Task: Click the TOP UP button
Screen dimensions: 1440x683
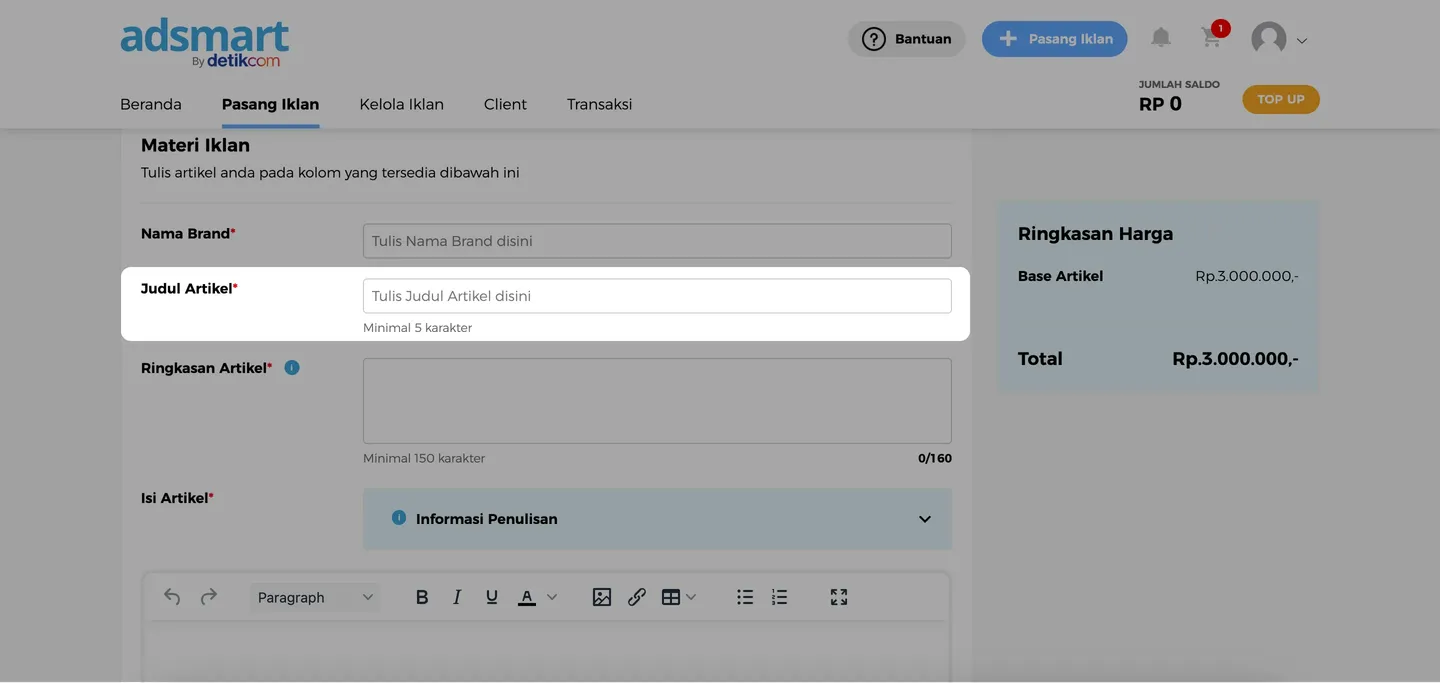Action: tap(1280, 99)
